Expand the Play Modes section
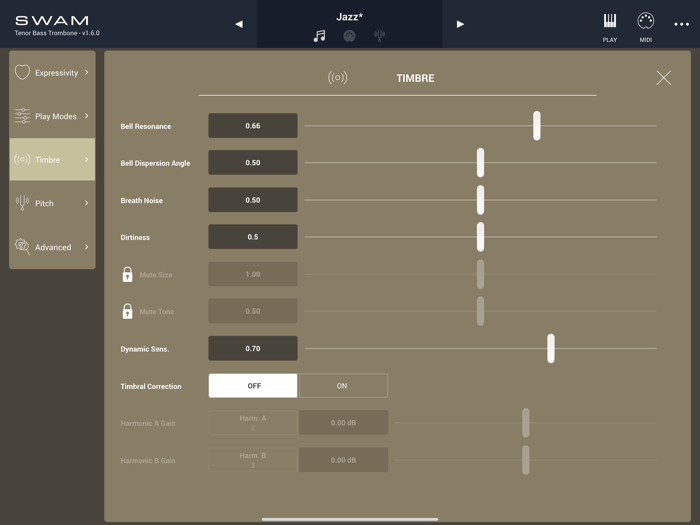The width and height of the screenshot is (700, 525). tap(52, 116)
